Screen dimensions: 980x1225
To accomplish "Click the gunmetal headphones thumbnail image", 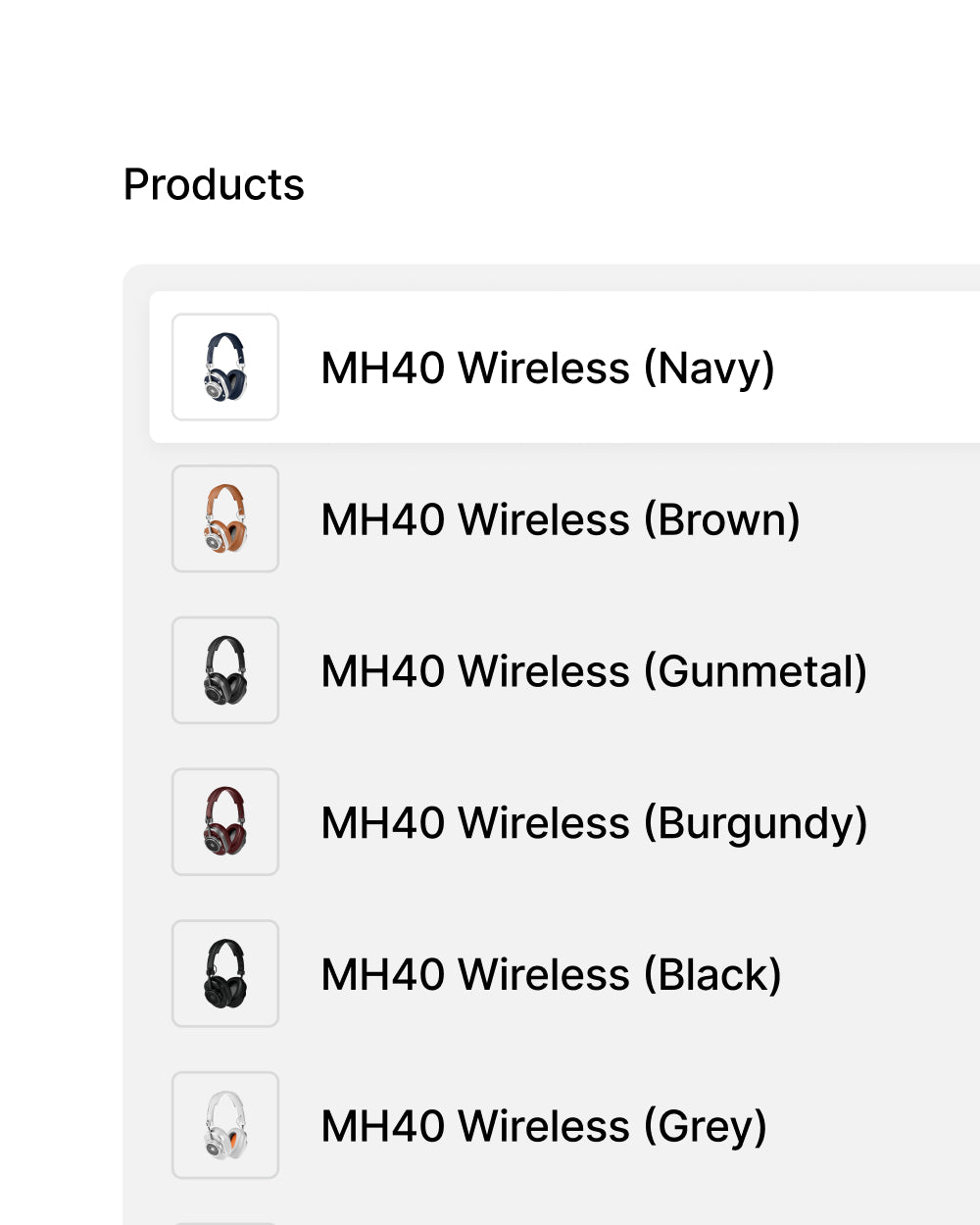I will coord(225,670).
